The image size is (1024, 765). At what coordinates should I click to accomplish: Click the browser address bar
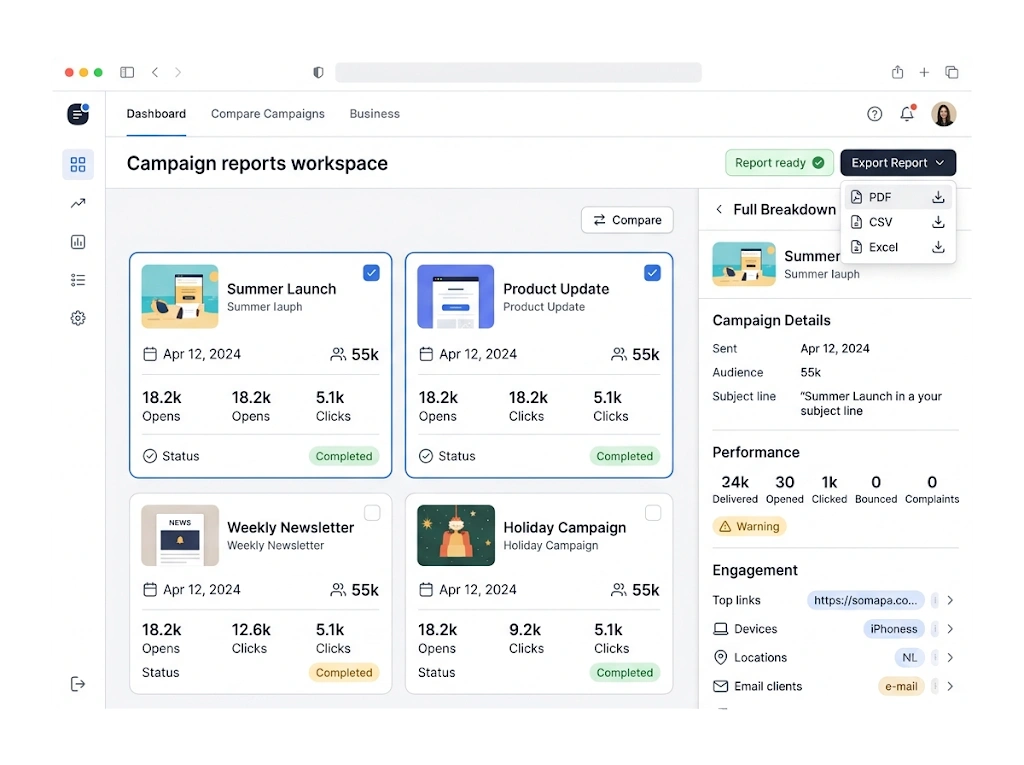point(519,73)
